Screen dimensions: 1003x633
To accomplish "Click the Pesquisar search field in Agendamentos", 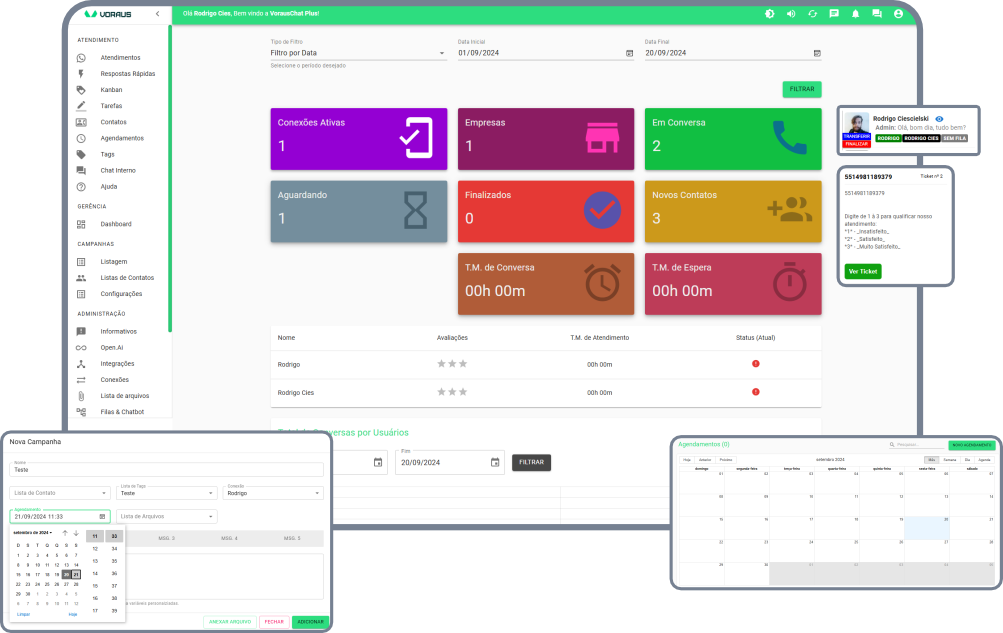I will [915, 444].
